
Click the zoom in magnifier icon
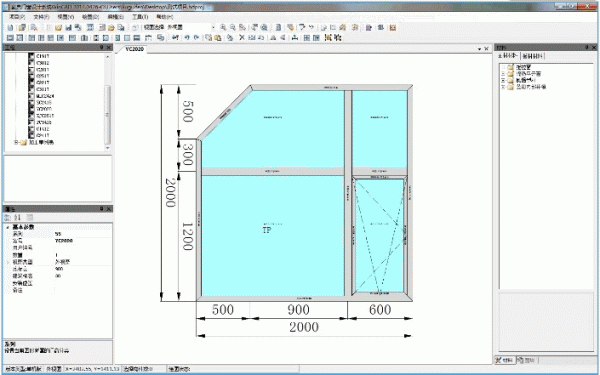click(x=223, y=28)
